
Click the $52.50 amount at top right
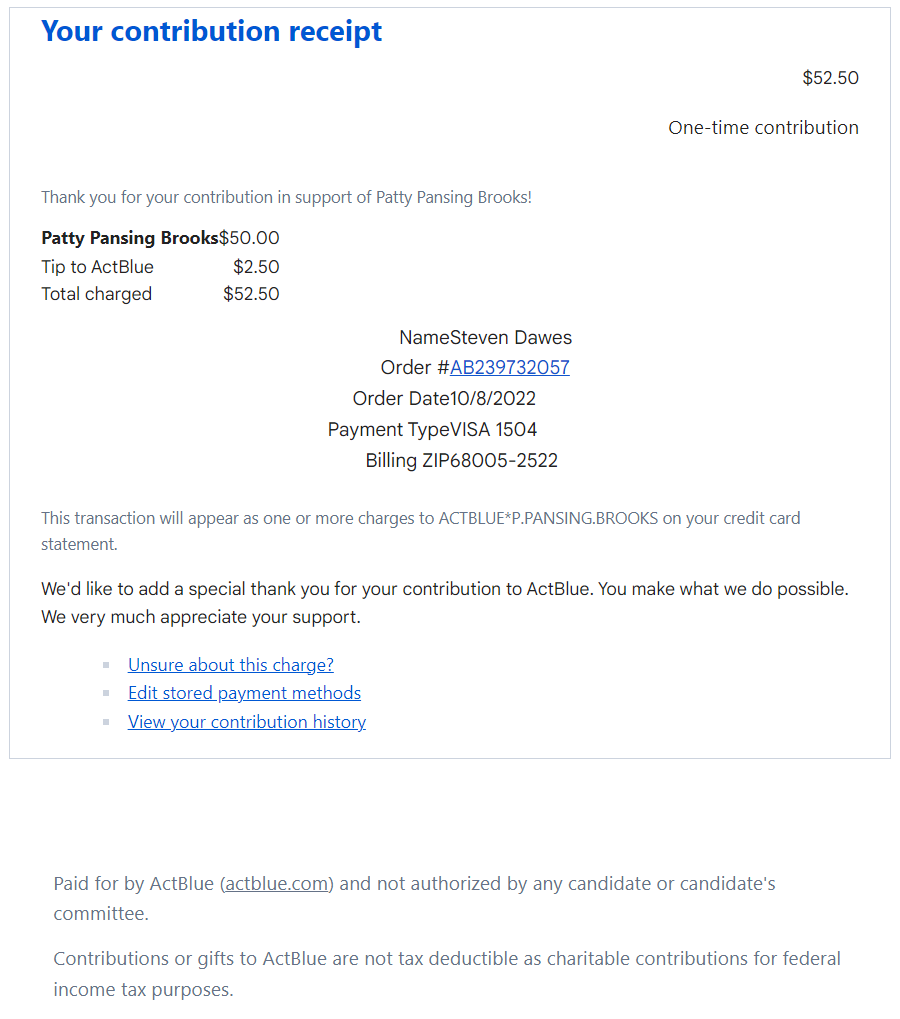click(830, 78)
